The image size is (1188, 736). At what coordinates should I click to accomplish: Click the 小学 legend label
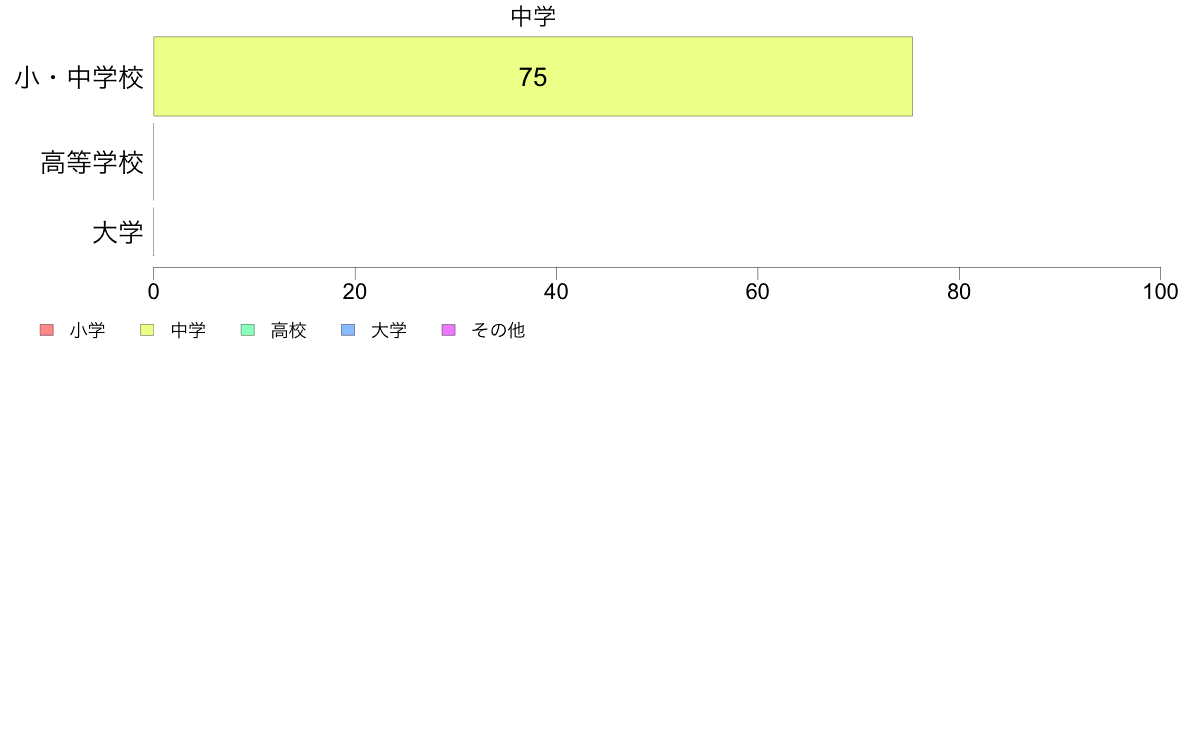87,330
